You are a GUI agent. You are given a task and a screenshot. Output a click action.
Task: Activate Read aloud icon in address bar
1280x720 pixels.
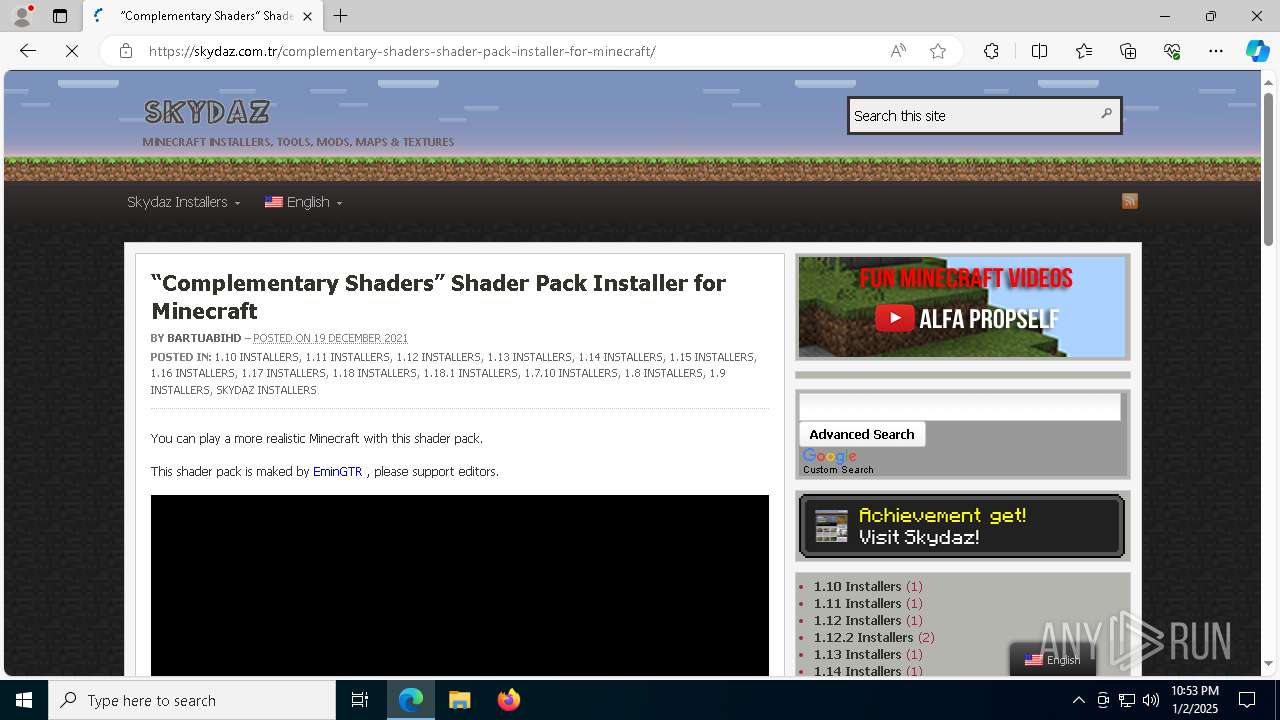coord(898,51)
